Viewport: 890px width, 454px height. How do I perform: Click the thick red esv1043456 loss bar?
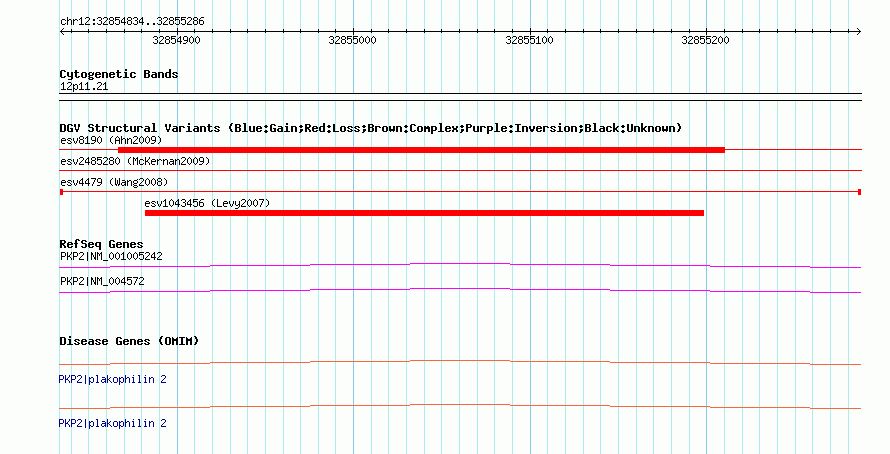click(425, 213)
